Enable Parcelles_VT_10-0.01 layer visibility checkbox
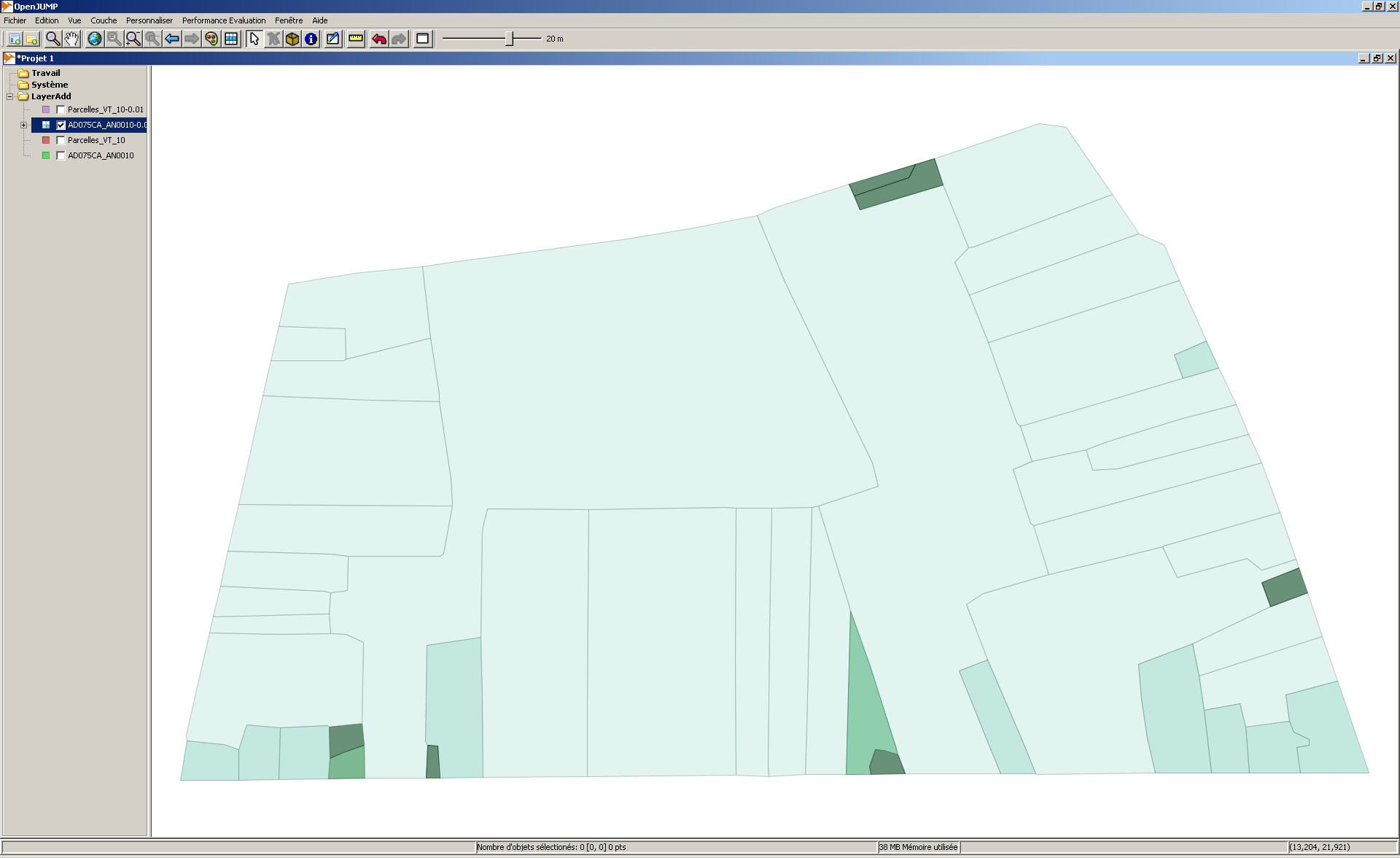Image resolution: width=1400 pixels, height=858 pixels. tap(61, 109)
